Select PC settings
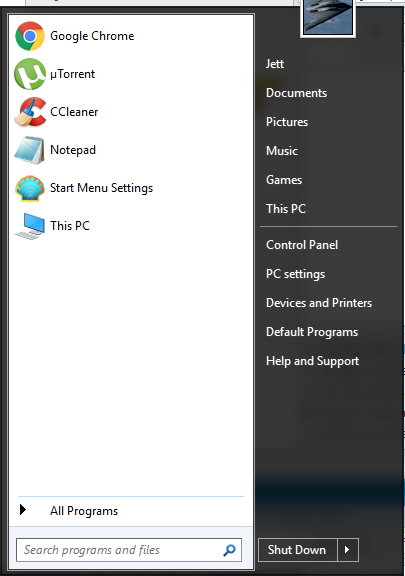Viewport: 405px width, 576px height. click(x=295, y=274)
